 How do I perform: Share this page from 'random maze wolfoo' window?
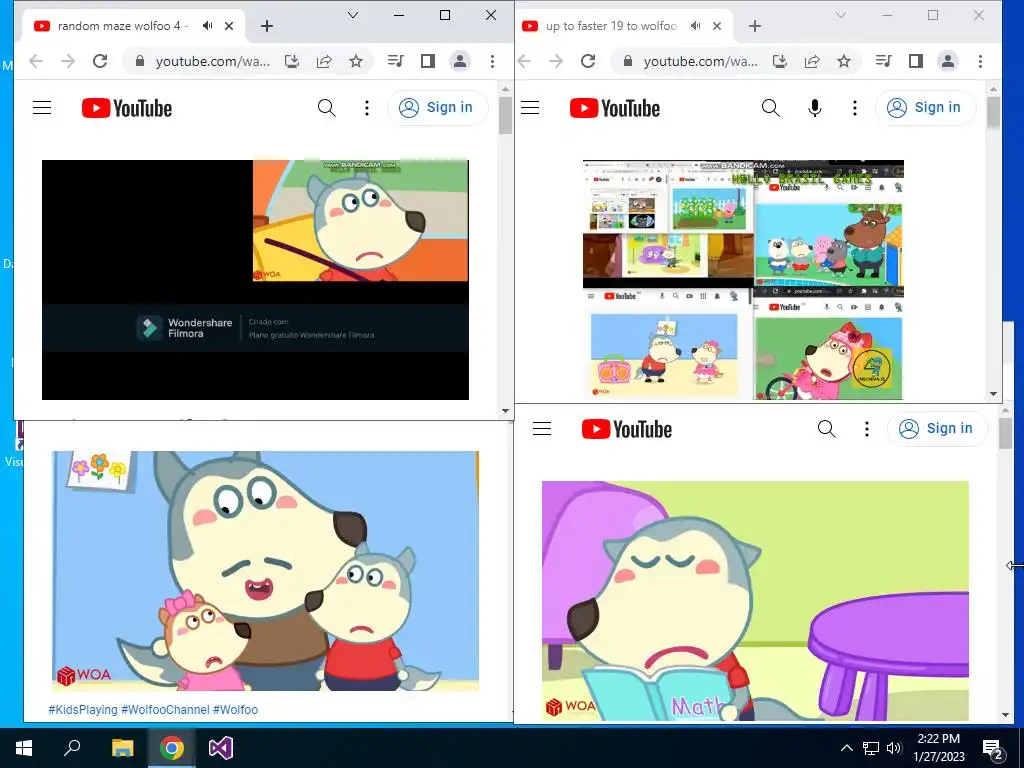click(324, 61)
